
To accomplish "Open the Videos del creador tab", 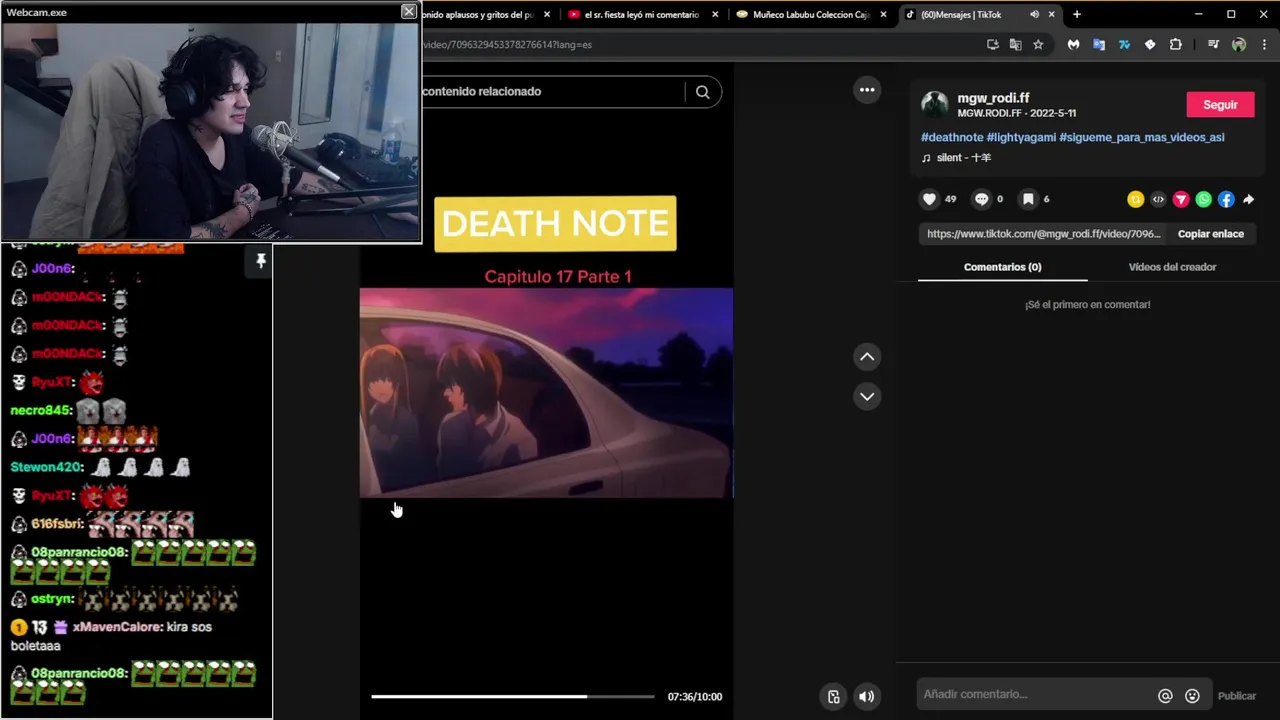I will pyautogui.click(x=1172, y=267).
